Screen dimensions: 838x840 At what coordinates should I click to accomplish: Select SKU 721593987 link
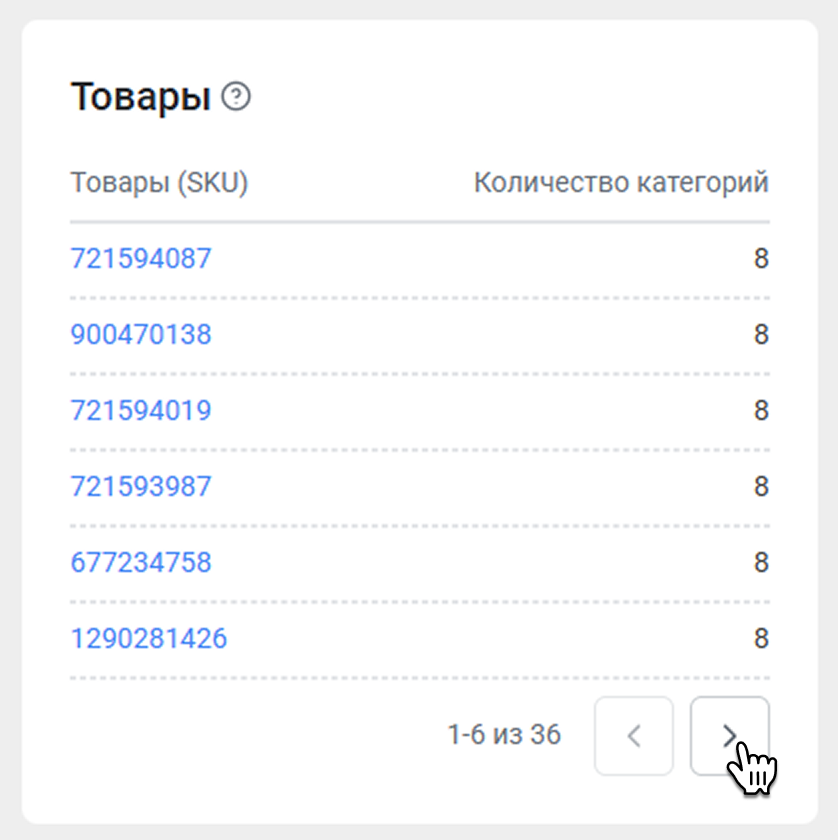141,486
